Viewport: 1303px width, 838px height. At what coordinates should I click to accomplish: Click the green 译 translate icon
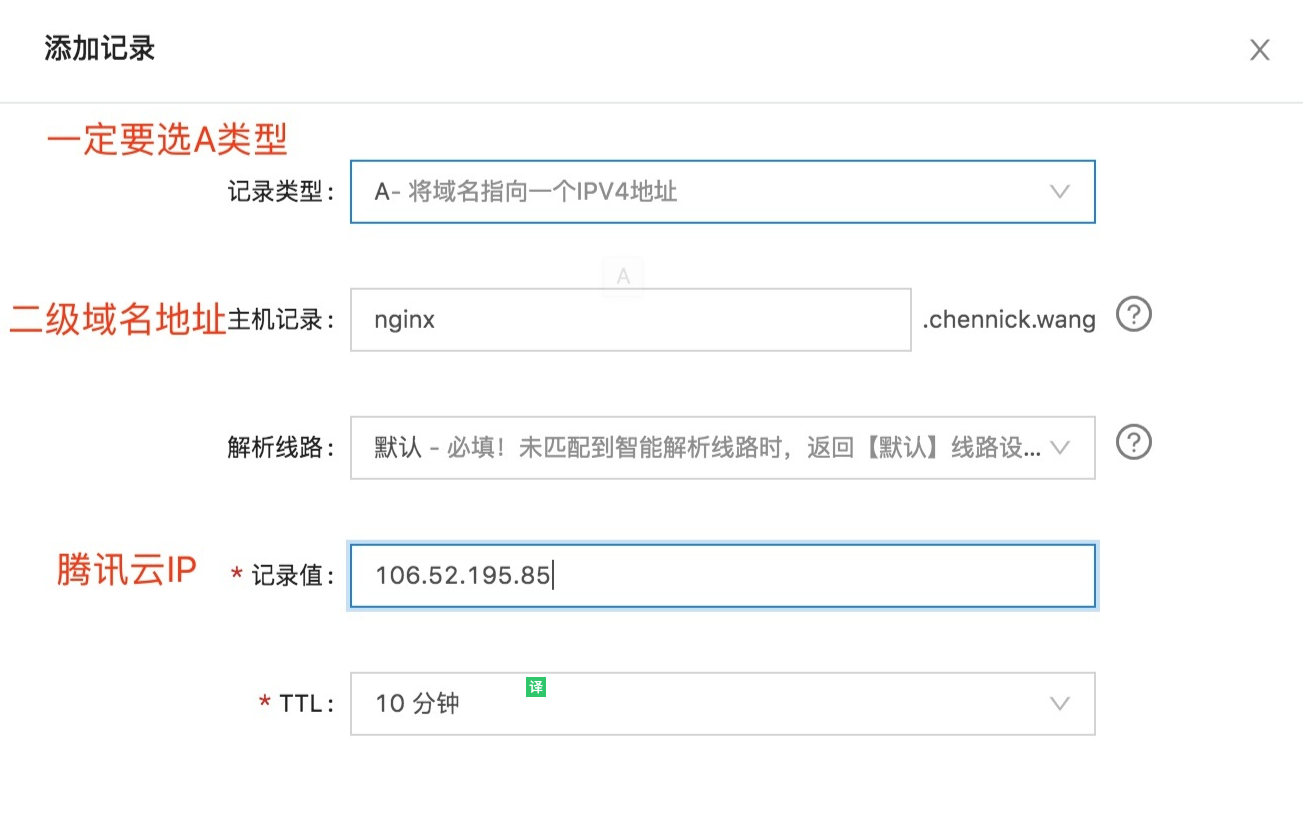(536, 686)
